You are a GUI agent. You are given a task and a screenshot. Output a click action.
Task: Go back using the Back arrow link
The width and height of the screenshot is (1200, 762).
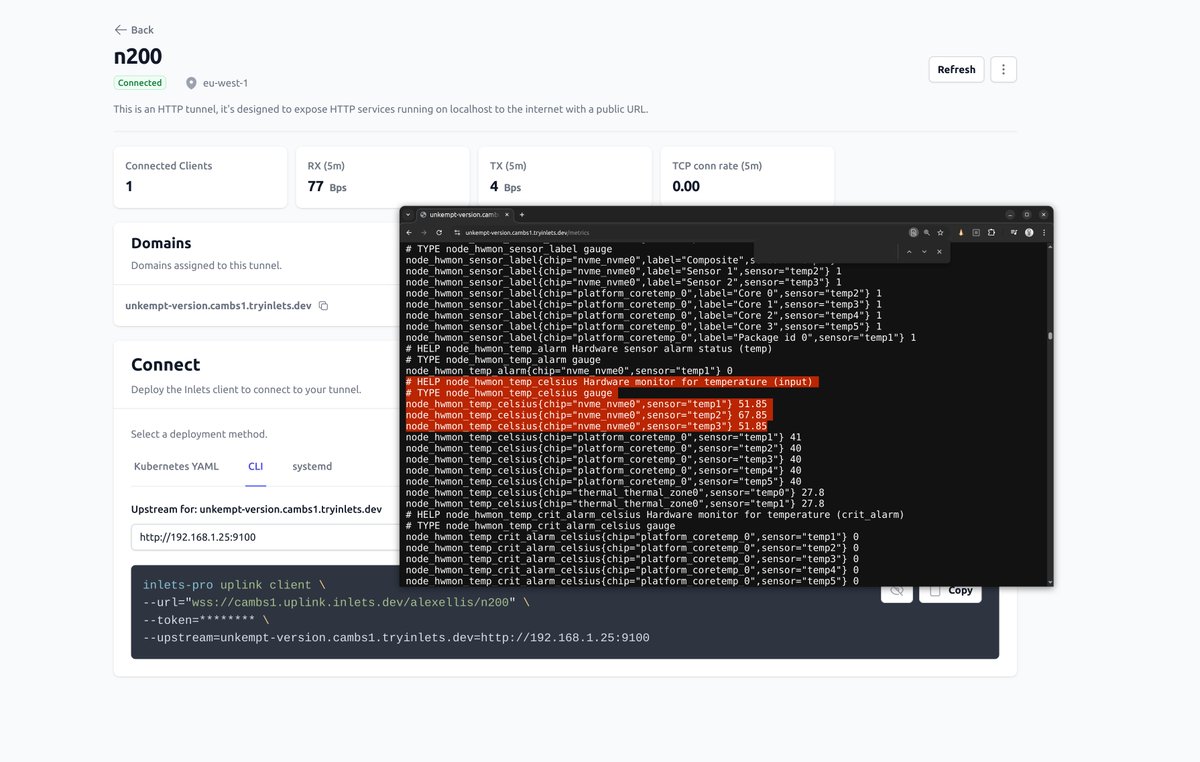tap(134, 30)
